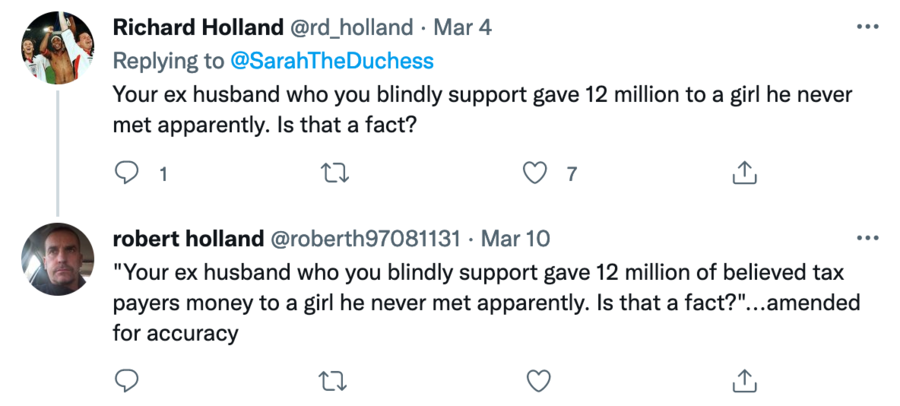This screenshot has height=406, width=900.
Task: Open robert holland's amended-for-accuracy tweet text
Action: pyautogui.click(x=480, y=303)
